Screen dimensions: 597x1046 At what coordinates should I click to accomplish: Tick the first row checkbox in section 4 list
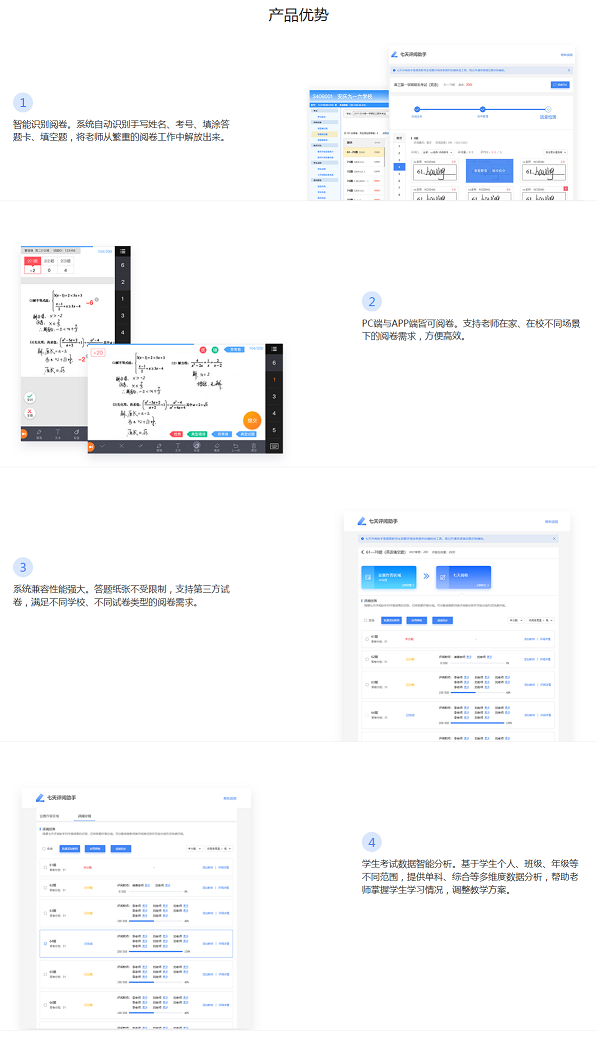tap(45, 867)
